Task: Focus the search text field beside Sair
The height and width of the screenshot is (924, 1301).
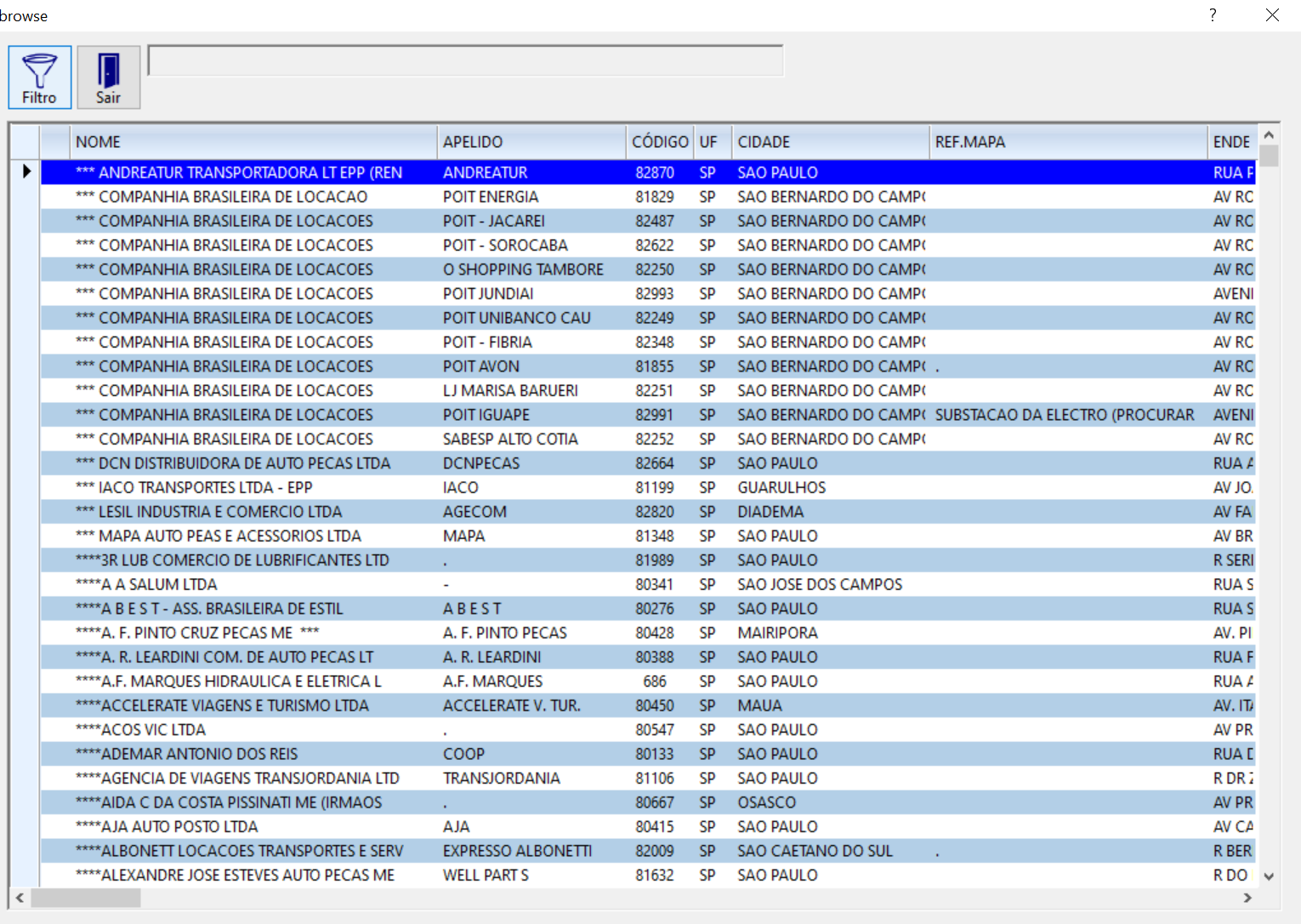Action: click(x=465, y=61)
